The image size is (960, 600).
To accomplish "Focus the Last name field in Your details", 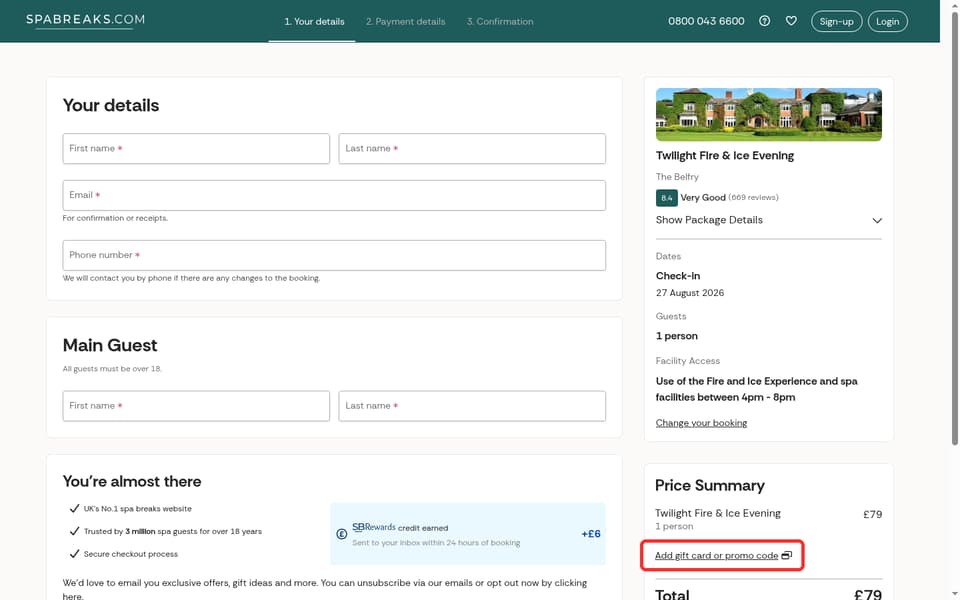I will 472,149.
